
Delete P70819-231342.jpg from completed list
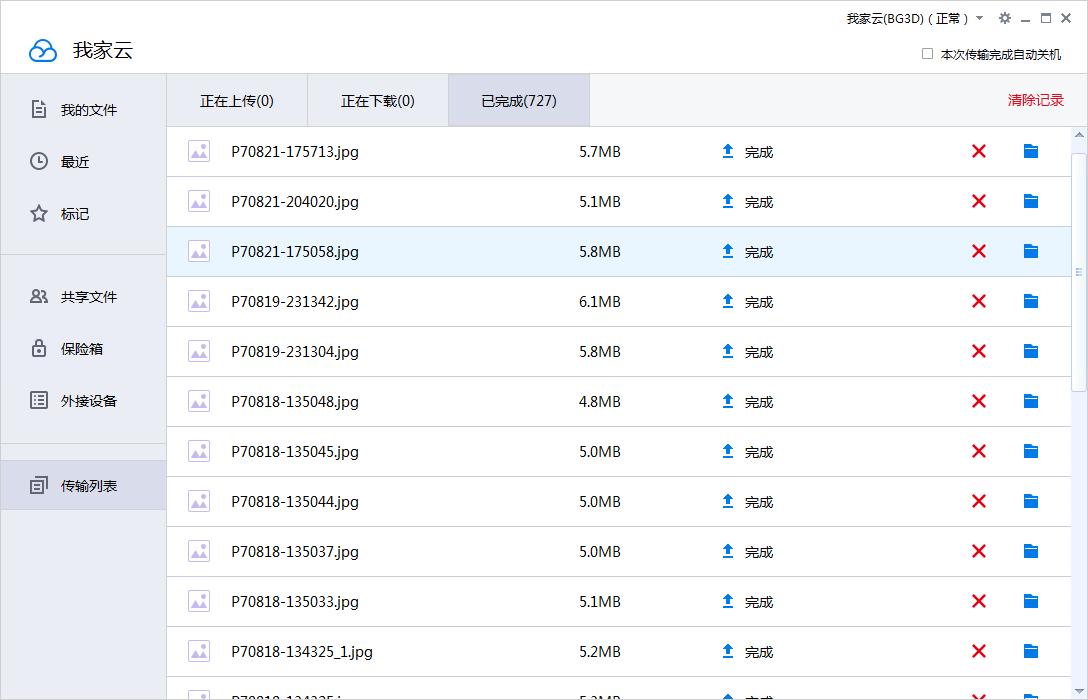point(978,301)
